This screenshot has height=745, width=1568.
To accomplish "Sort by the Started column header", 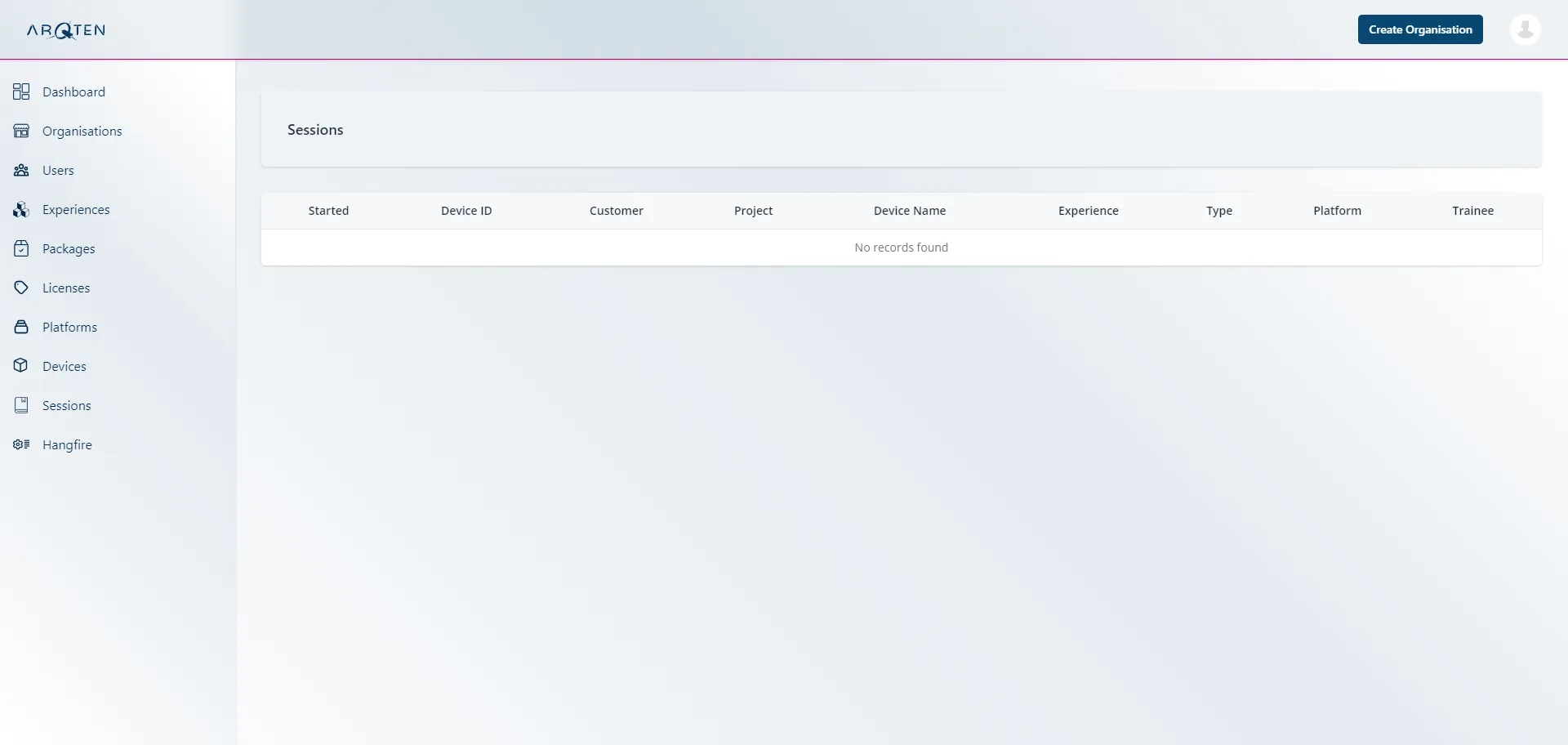I will click(328, 211).
